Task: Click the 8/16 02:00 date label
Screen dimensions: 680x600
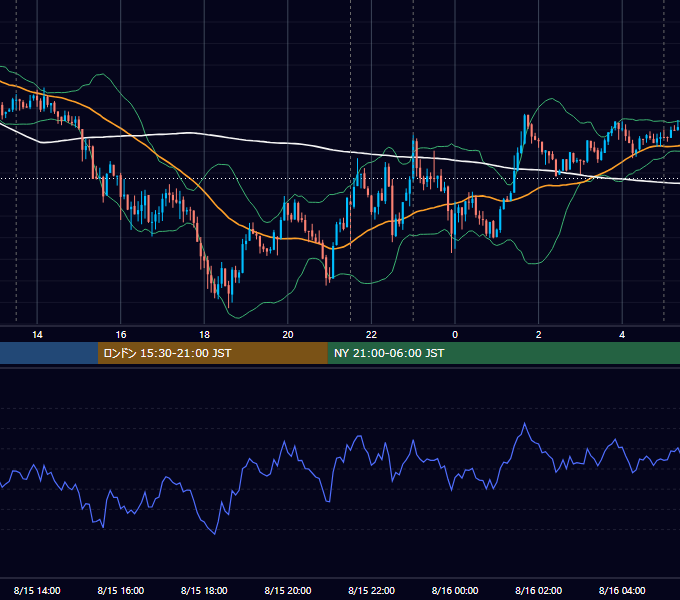Action: tap(539, 590)
